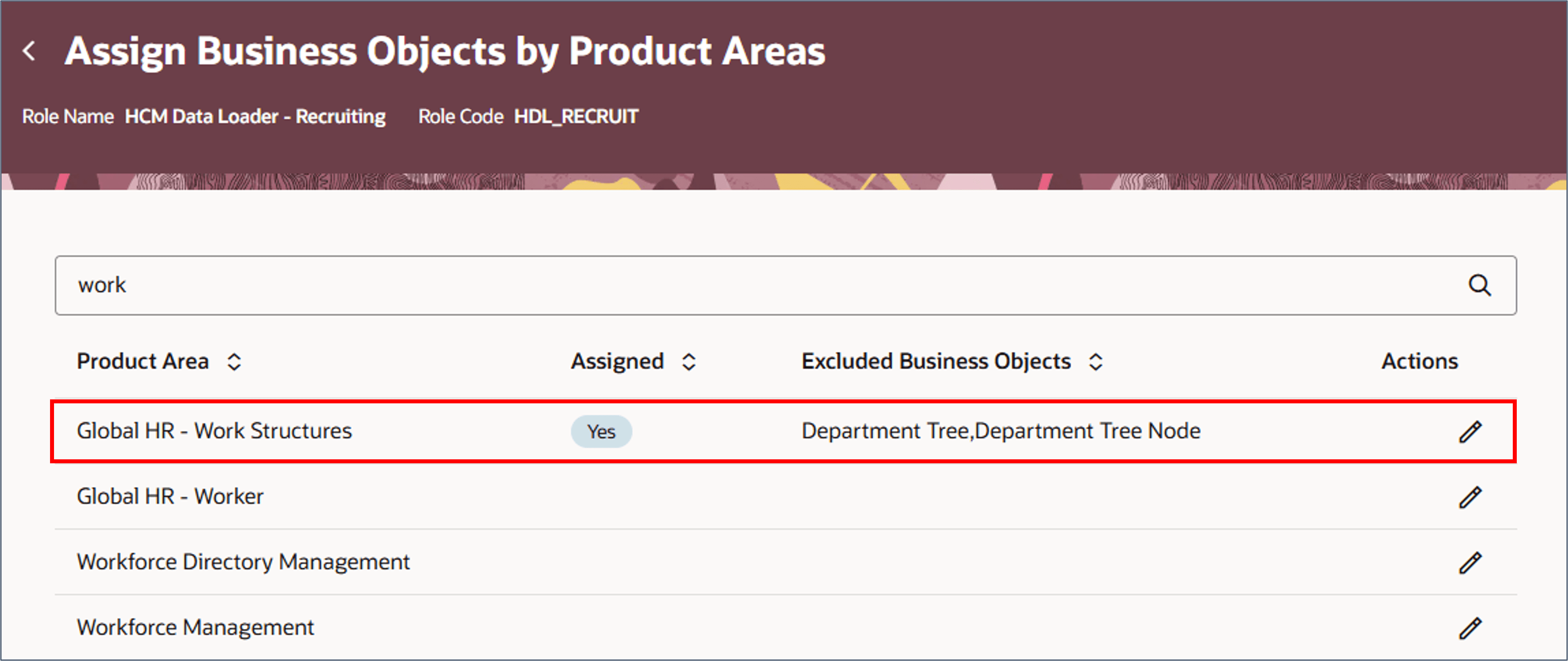Edit Global HR - Work Structures row
Viewport: 1568px width, 661px height.
[1470, 432]
